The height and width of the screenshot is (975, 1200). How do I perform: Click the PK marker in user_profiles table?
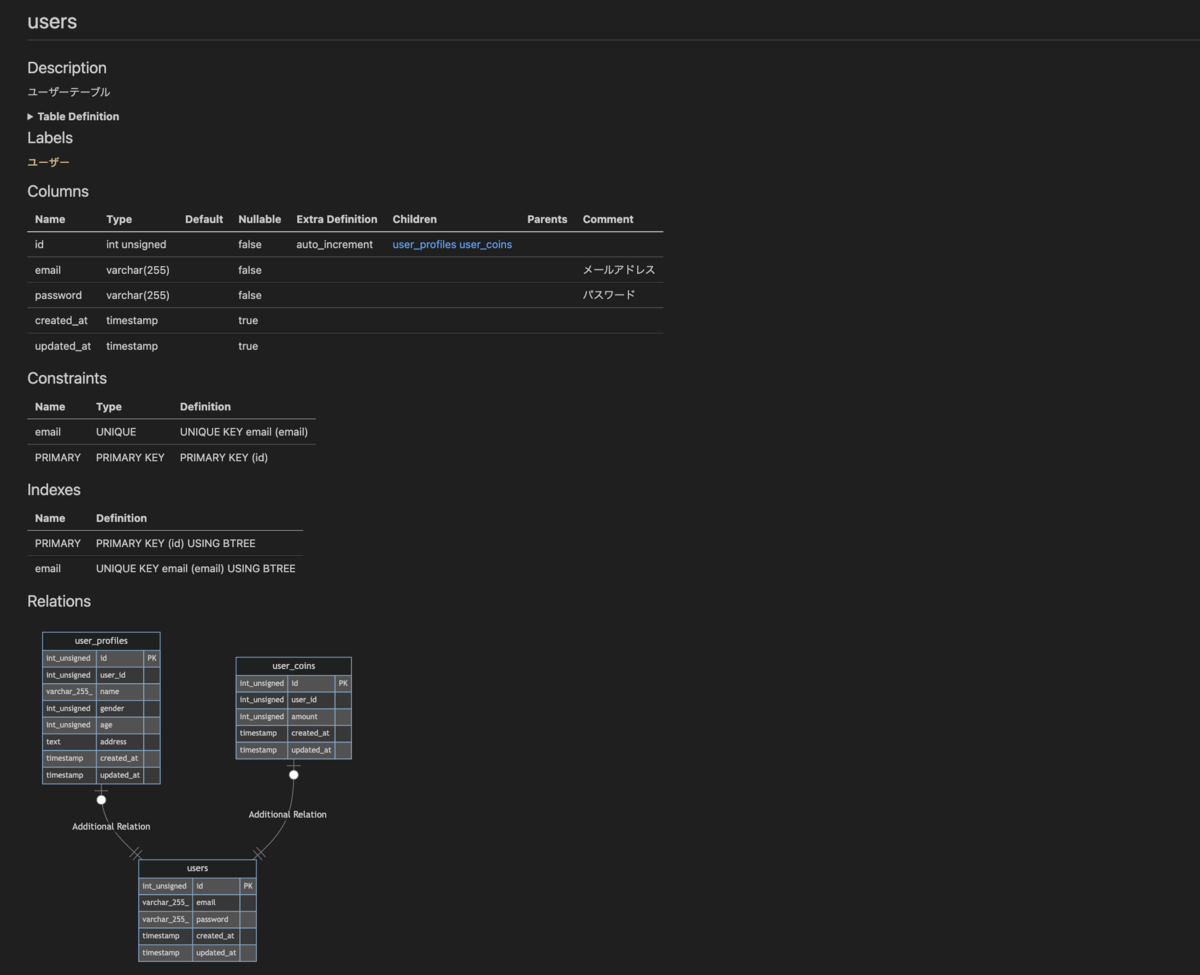tap(151, 658)
